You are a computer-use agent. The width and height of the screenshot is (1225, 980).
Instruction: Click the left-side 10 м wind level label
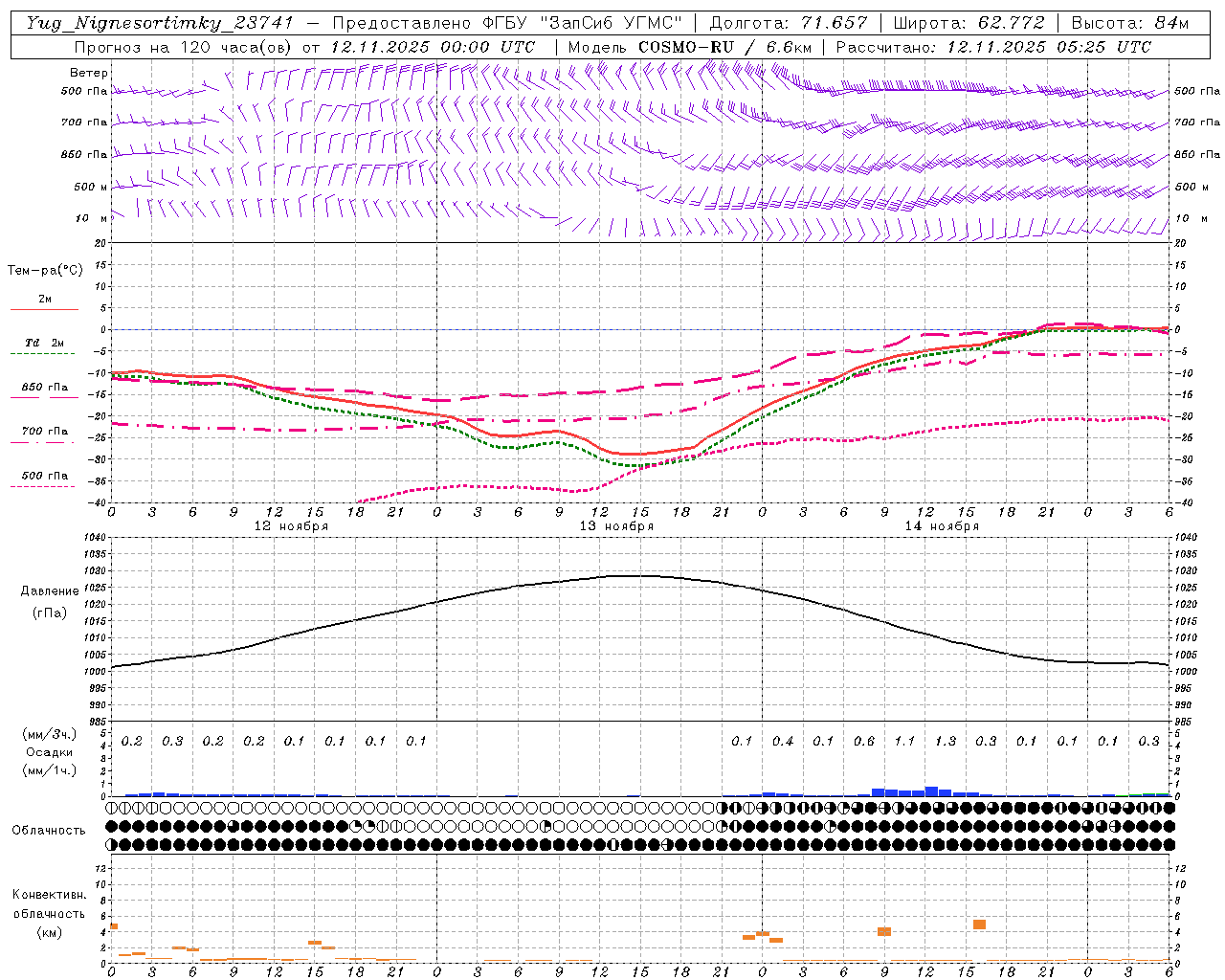click(x=92, y=219)
